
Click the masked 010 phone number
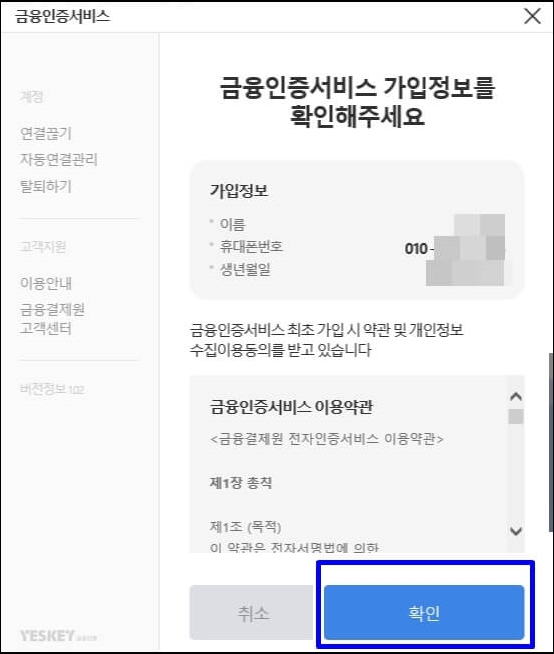coord(455,249)
